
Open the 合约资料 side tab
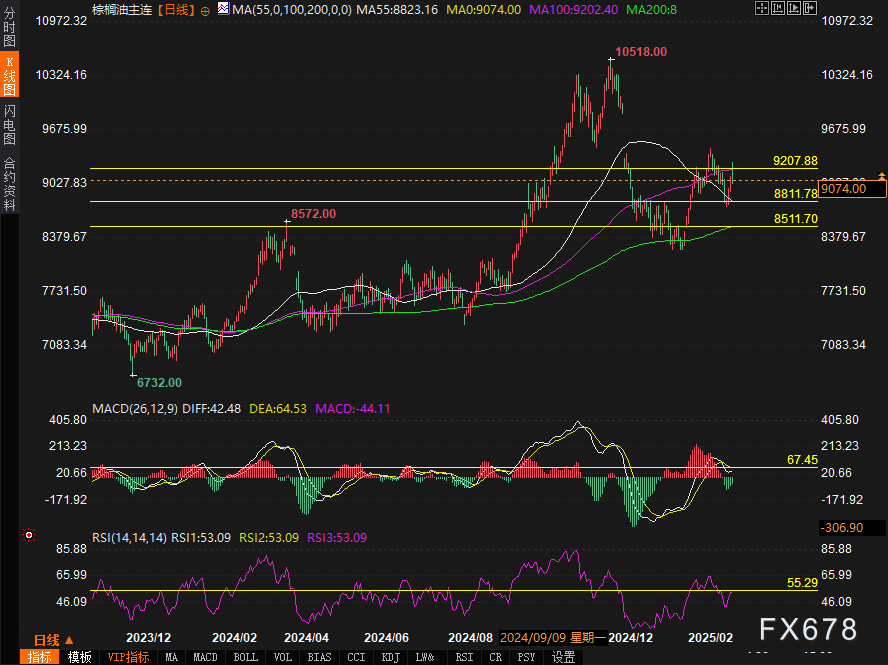tap(10, 184)
